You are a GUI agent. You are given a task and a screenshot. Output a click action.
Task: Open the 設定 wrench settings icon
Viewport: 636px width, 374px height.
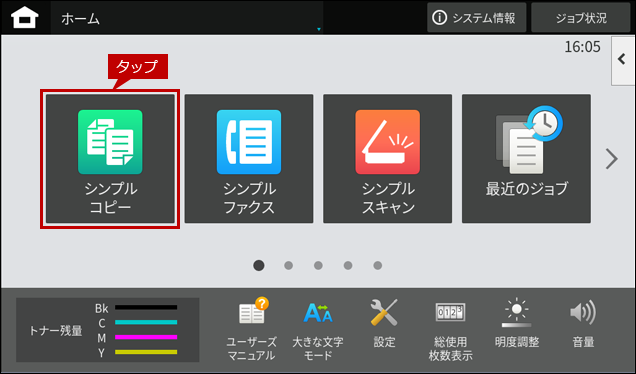click(x=384, y=324)
